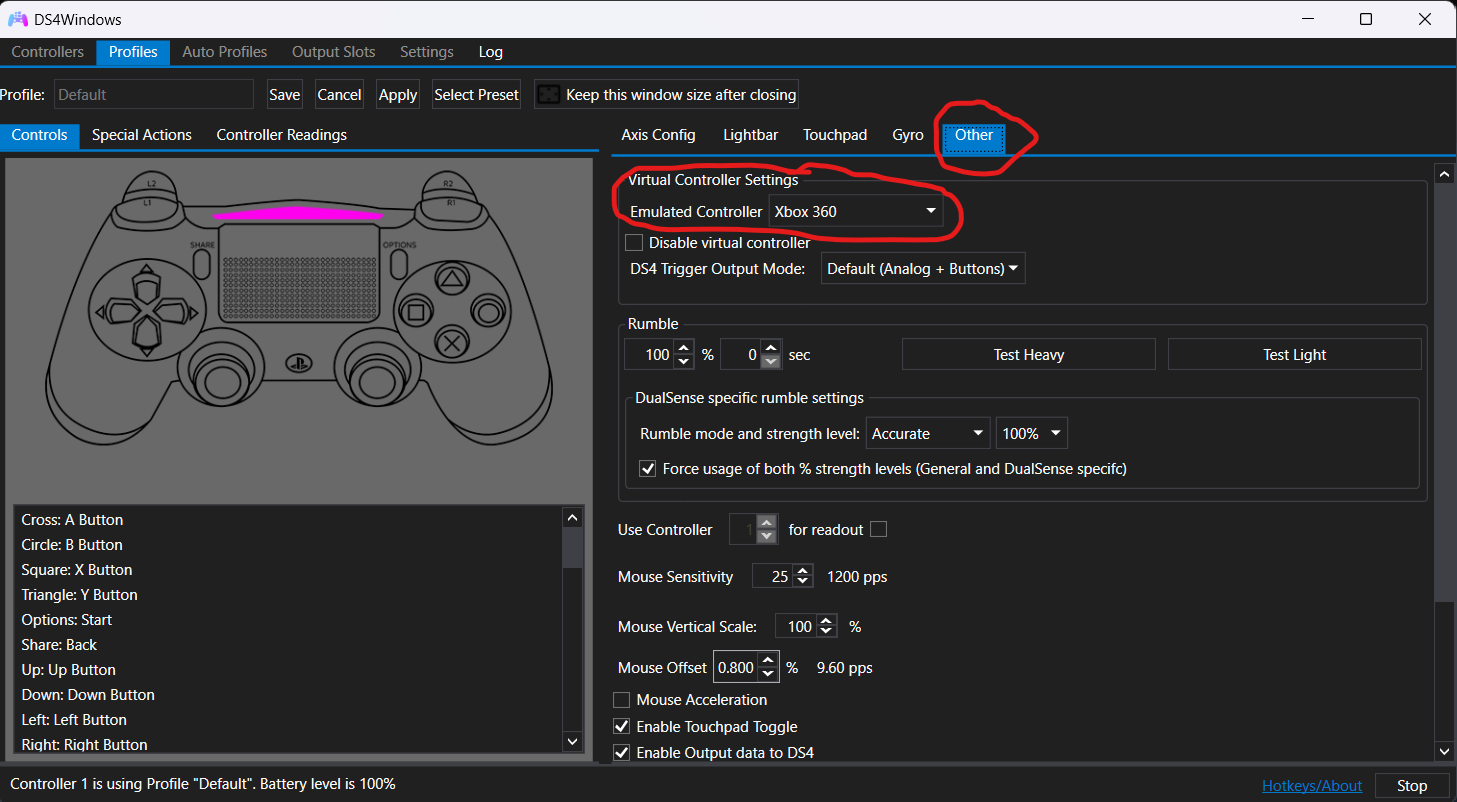Open the Rumble mode Accurate dropdown
Image resolution: width=1457 pixels, height=802 pixels.
[x=928, y=434]
